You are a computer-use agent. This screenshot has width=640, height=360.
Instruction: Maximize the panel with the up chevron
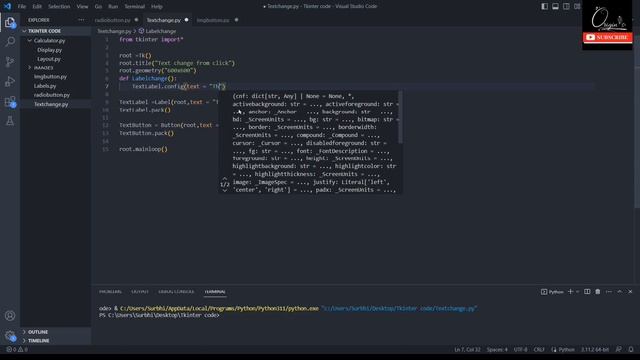tap(620, 291)
